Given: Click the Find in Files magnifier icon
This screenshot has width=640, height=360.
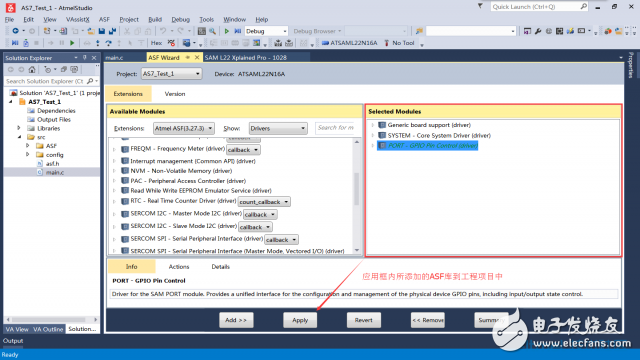Looking at the screenshot, I should pyautogui.click(x=212, y=31).
